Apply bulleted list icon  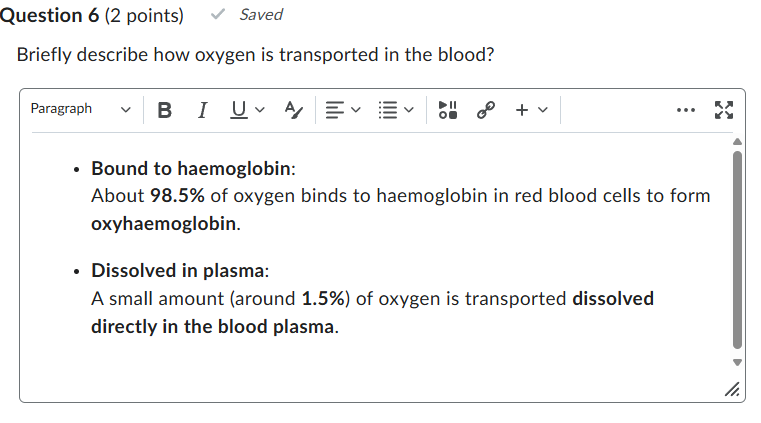click(x=388, y=110)
